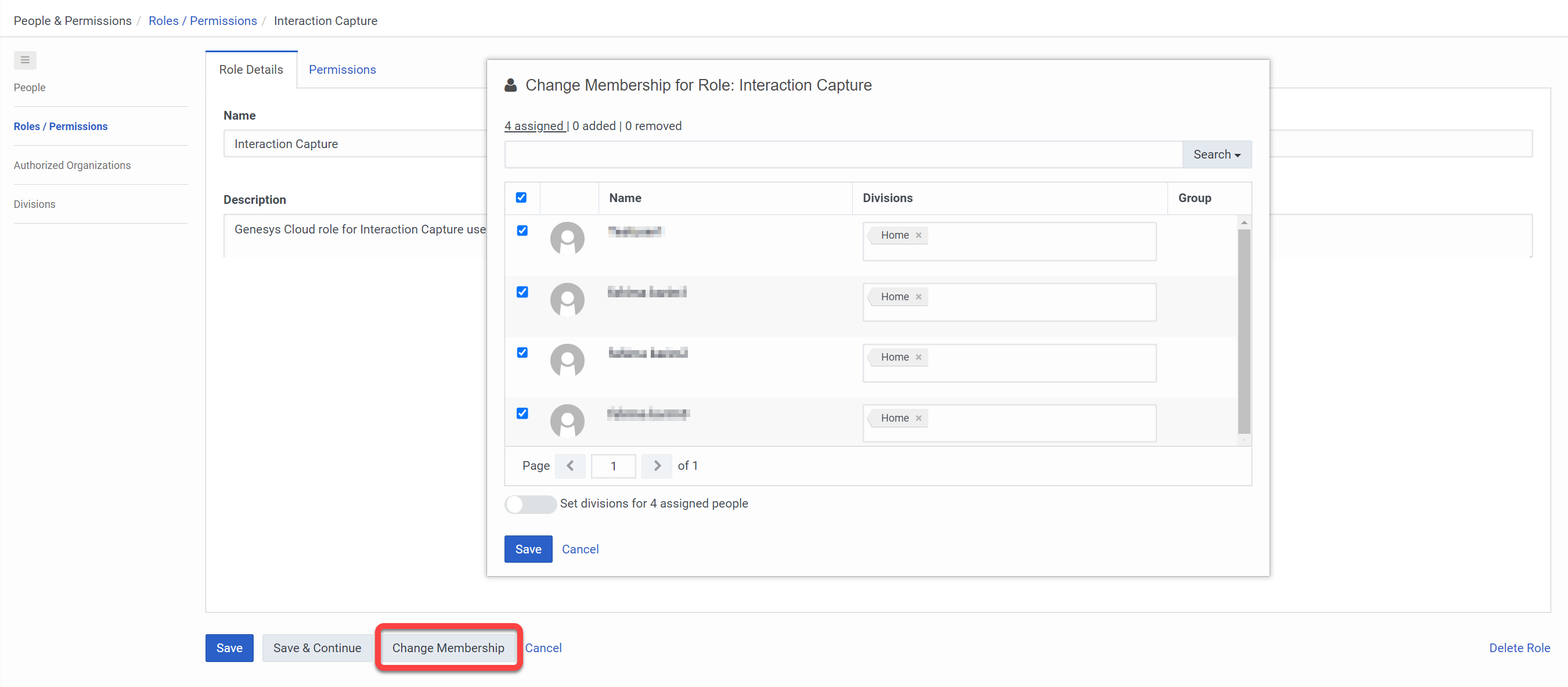The image size is (1568, 687).
Task: Open the Divisions field for the third user
Action: (1034, 362)
